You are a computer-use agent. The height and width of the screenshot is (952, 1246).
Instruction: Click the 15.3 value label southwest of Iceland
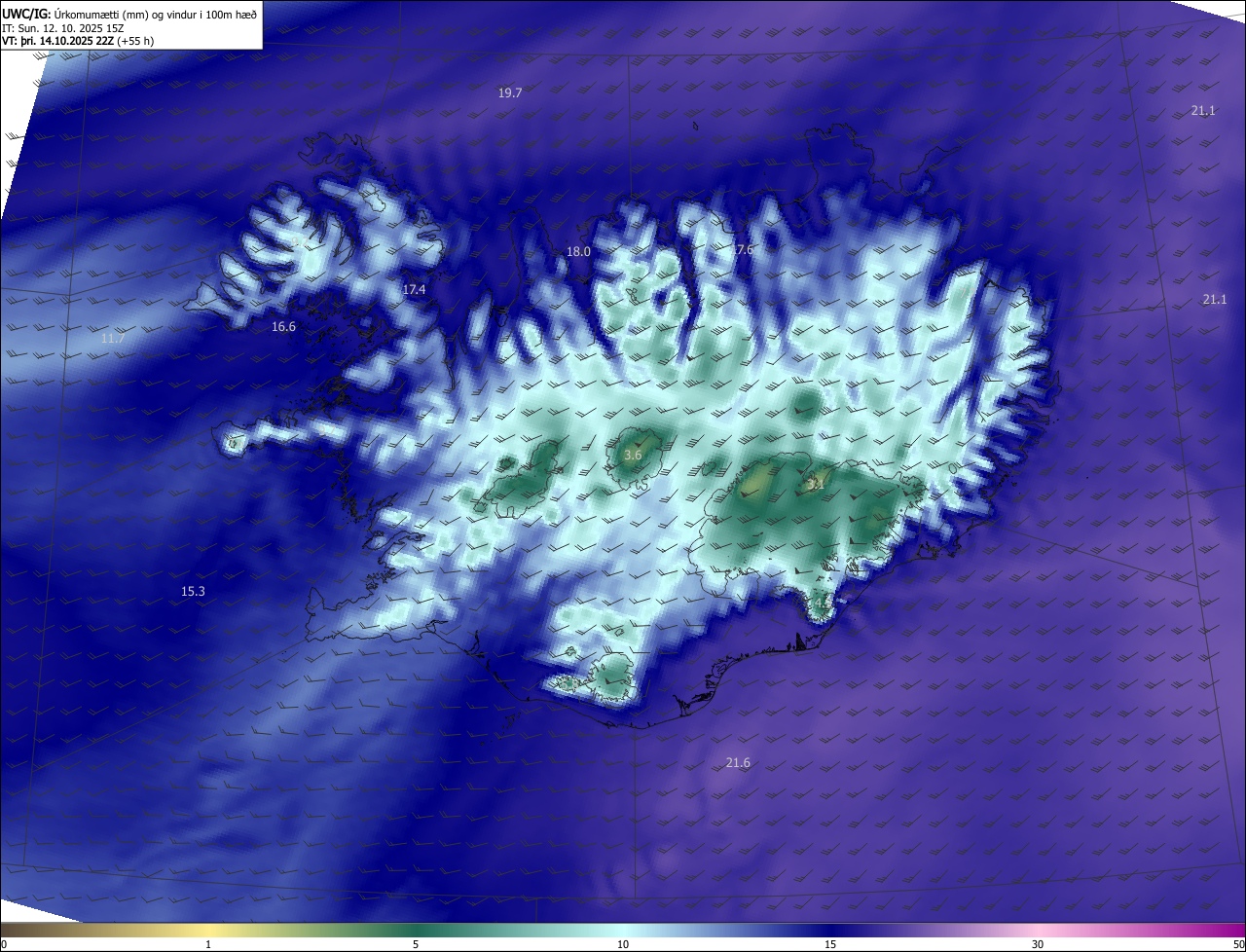[x=193, y=591]
